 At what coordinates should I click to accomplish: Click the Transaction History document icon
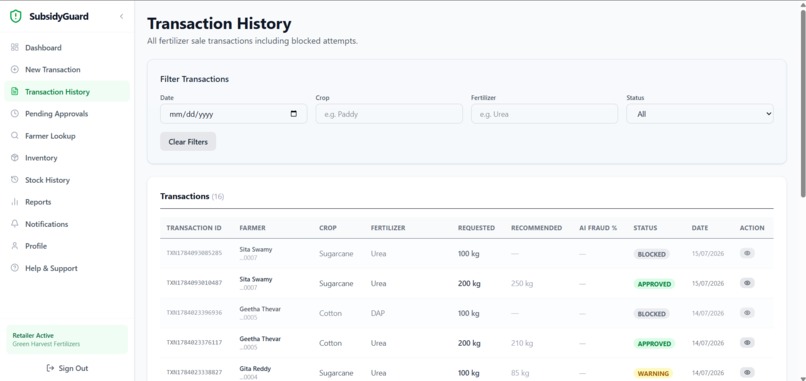coord(14,92)
